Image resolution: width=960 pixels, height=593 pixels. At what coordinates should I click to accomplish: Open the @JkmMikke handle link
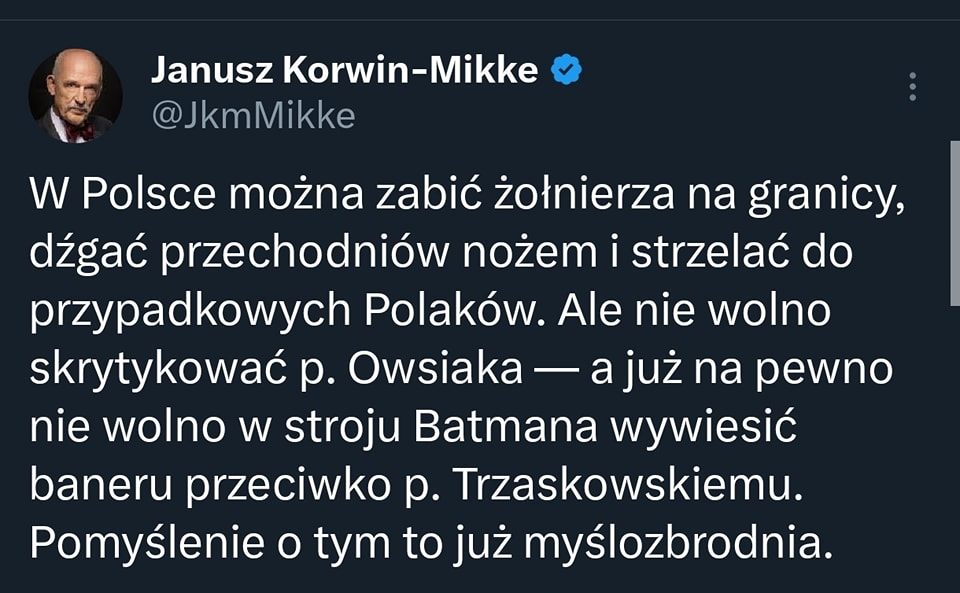tap(253, 116)
